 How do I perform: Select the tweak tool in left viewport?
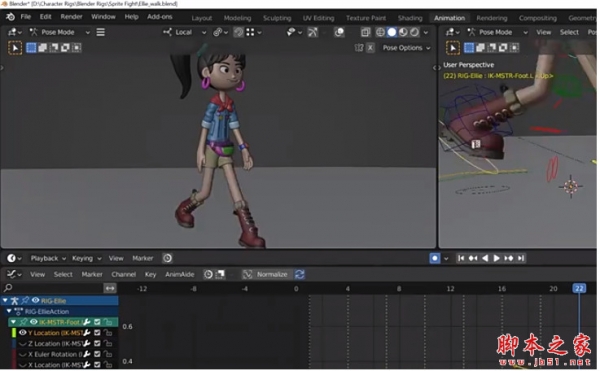click(15, 48)
